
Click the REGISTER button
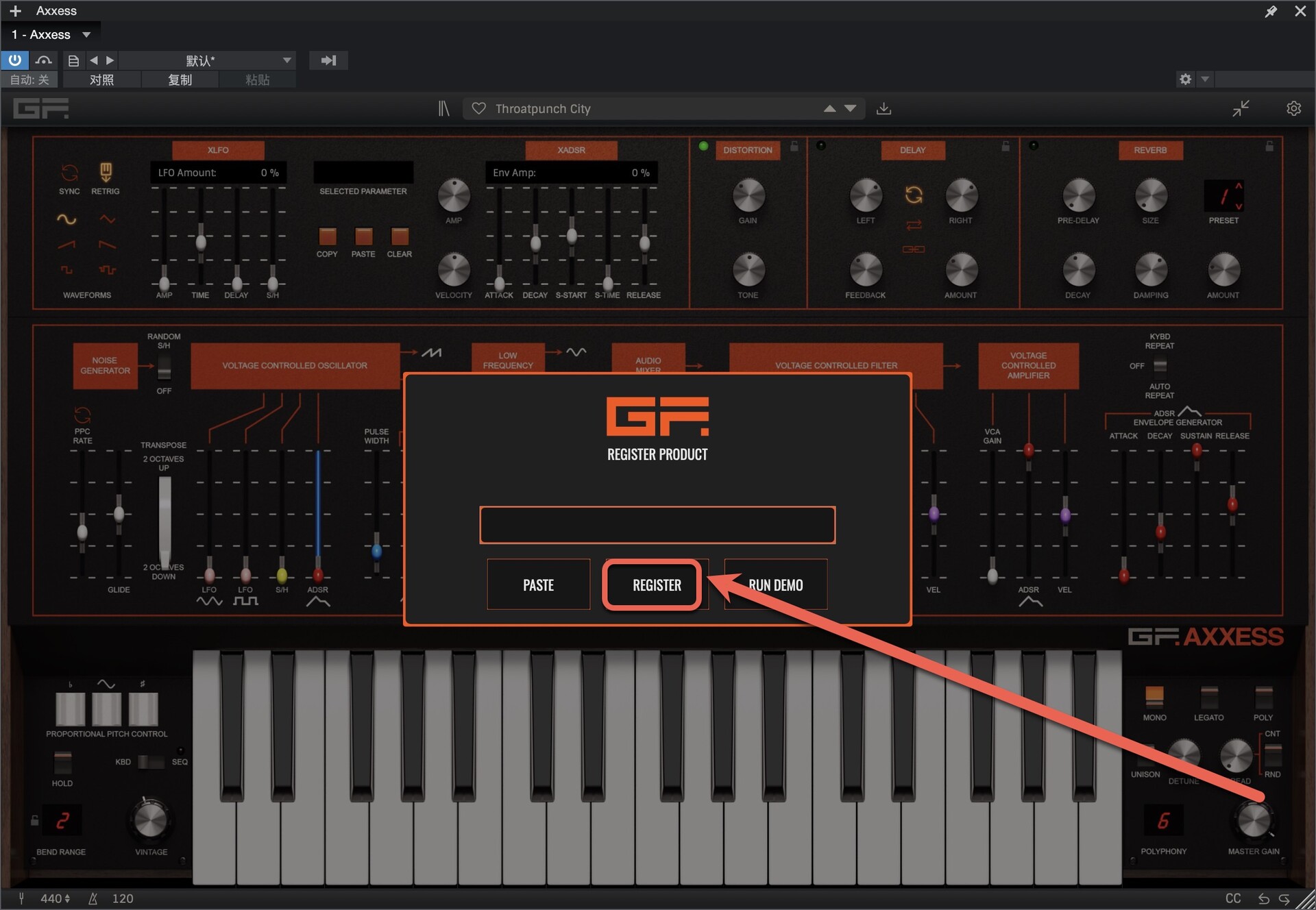657,585
